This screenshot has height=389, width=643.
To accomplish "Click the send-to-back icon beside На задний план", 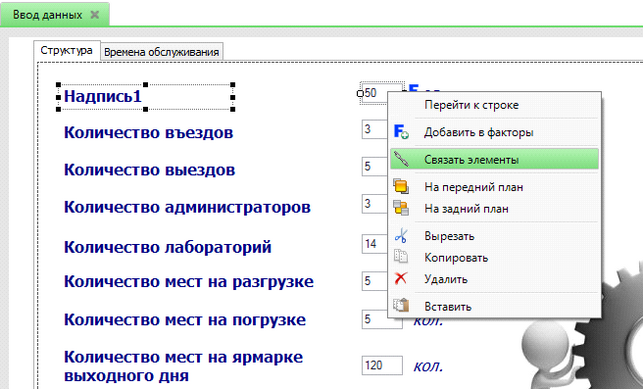I will click(x=401, y=208).
